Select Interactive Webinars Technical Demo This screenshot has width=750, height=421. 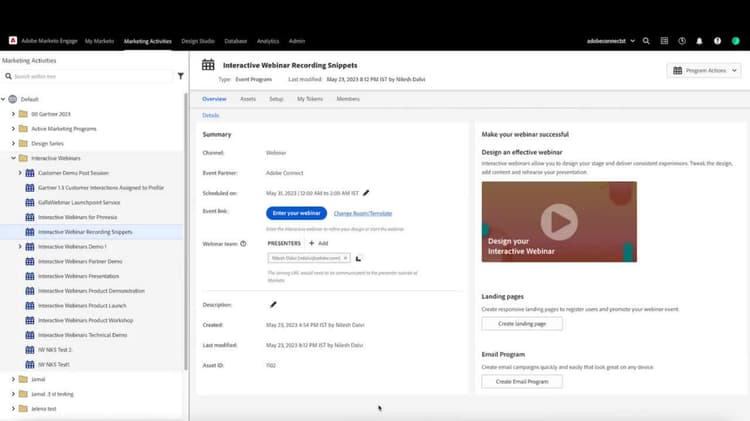82,335
